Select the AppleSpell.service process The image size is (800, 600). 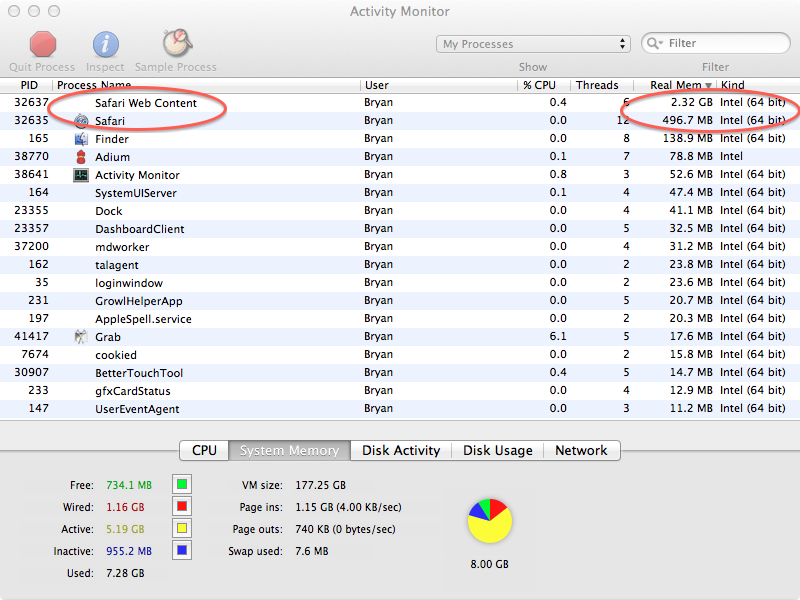[400, 319]
